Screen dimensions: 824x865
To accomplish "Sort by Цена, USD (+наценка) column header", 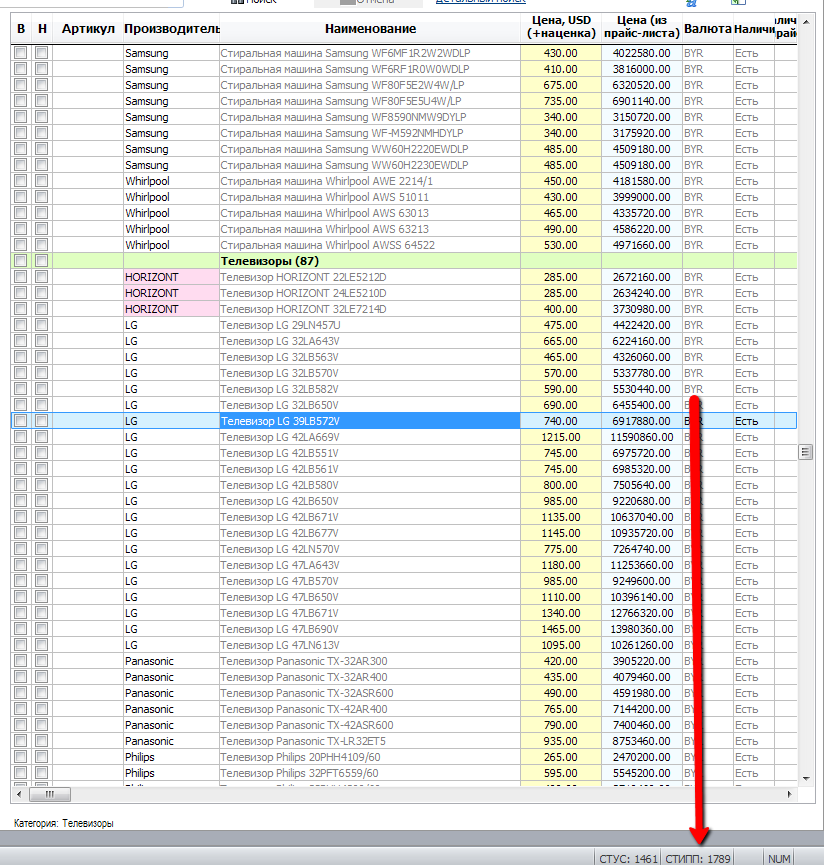I will [561, 28].
